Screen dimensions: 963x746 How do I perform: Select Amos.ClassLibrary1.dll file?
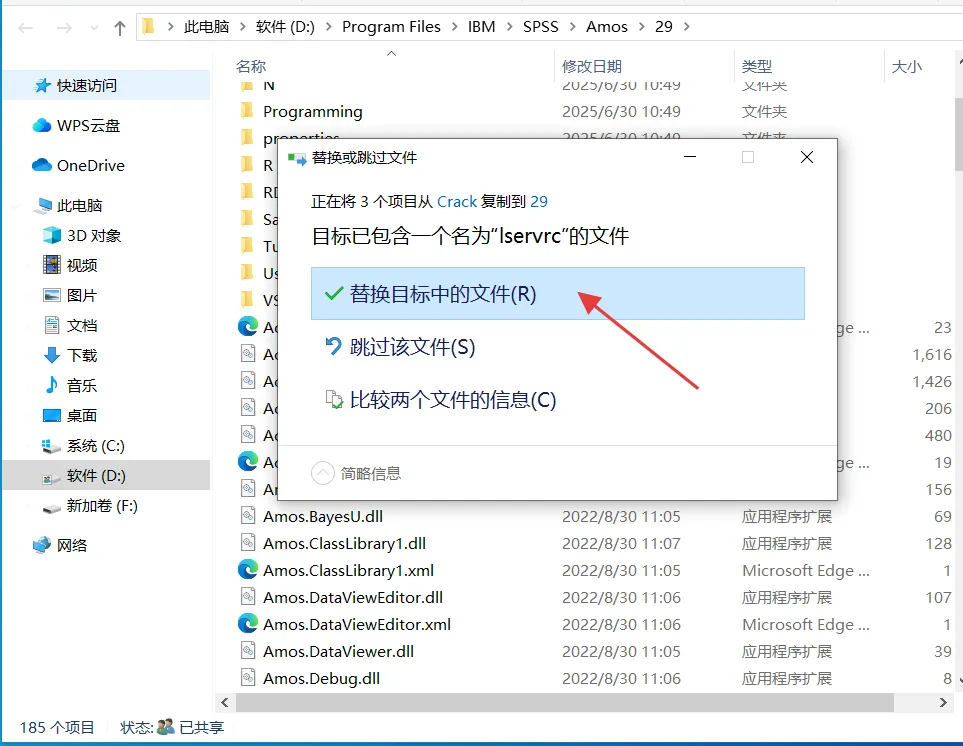(345, 544)
